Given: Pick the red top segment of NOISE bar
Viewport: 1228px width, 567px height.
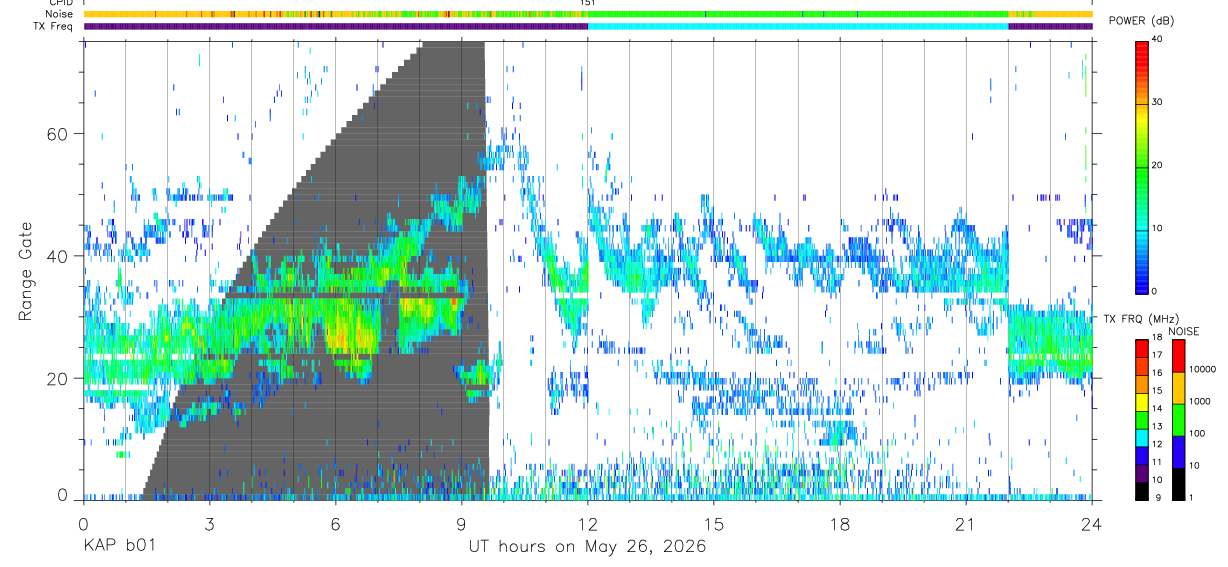Looking at the screenshot, I should (1178, 356).
